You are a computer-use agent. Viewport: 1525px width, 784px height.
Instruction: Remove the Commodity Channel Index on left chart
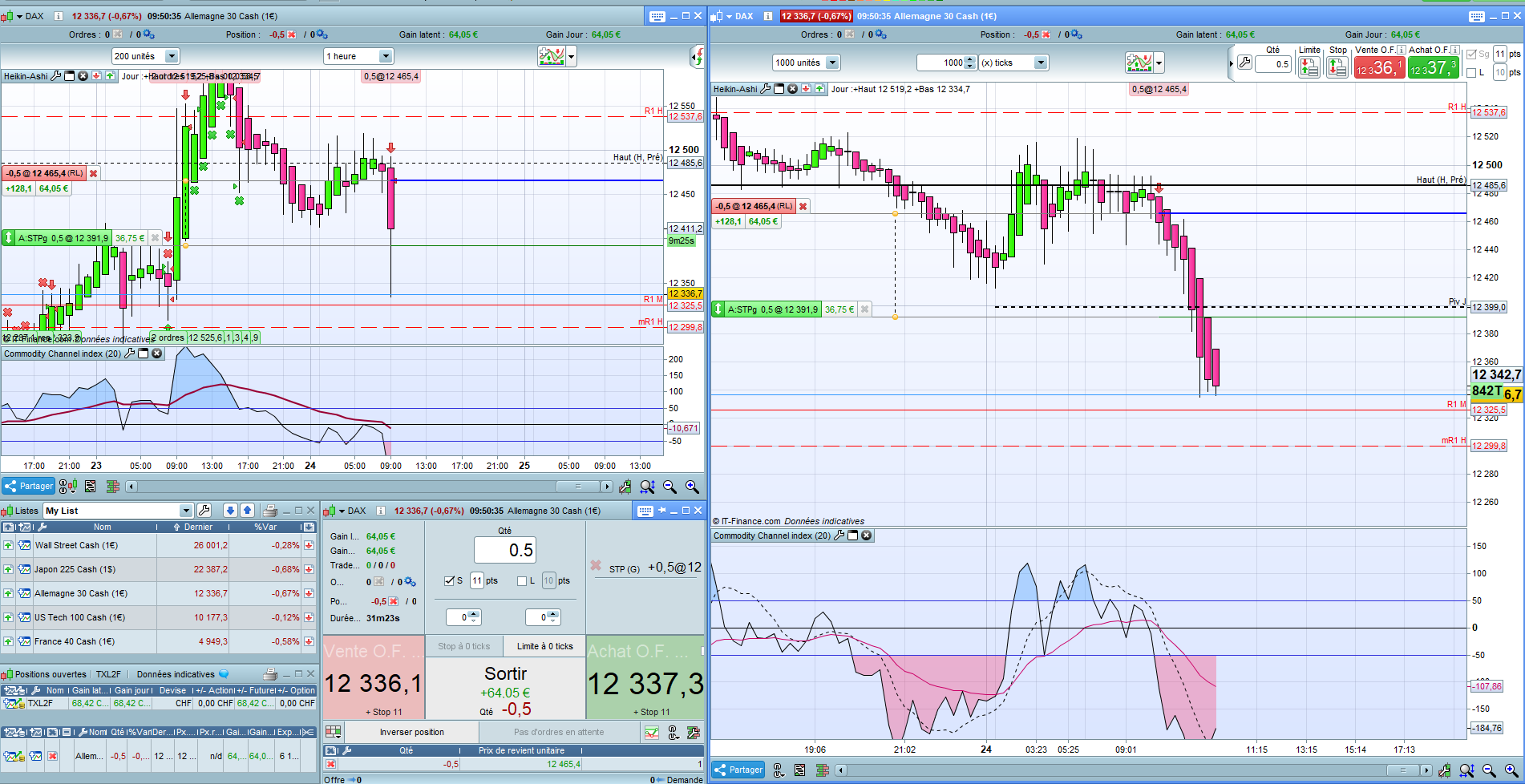157,354
